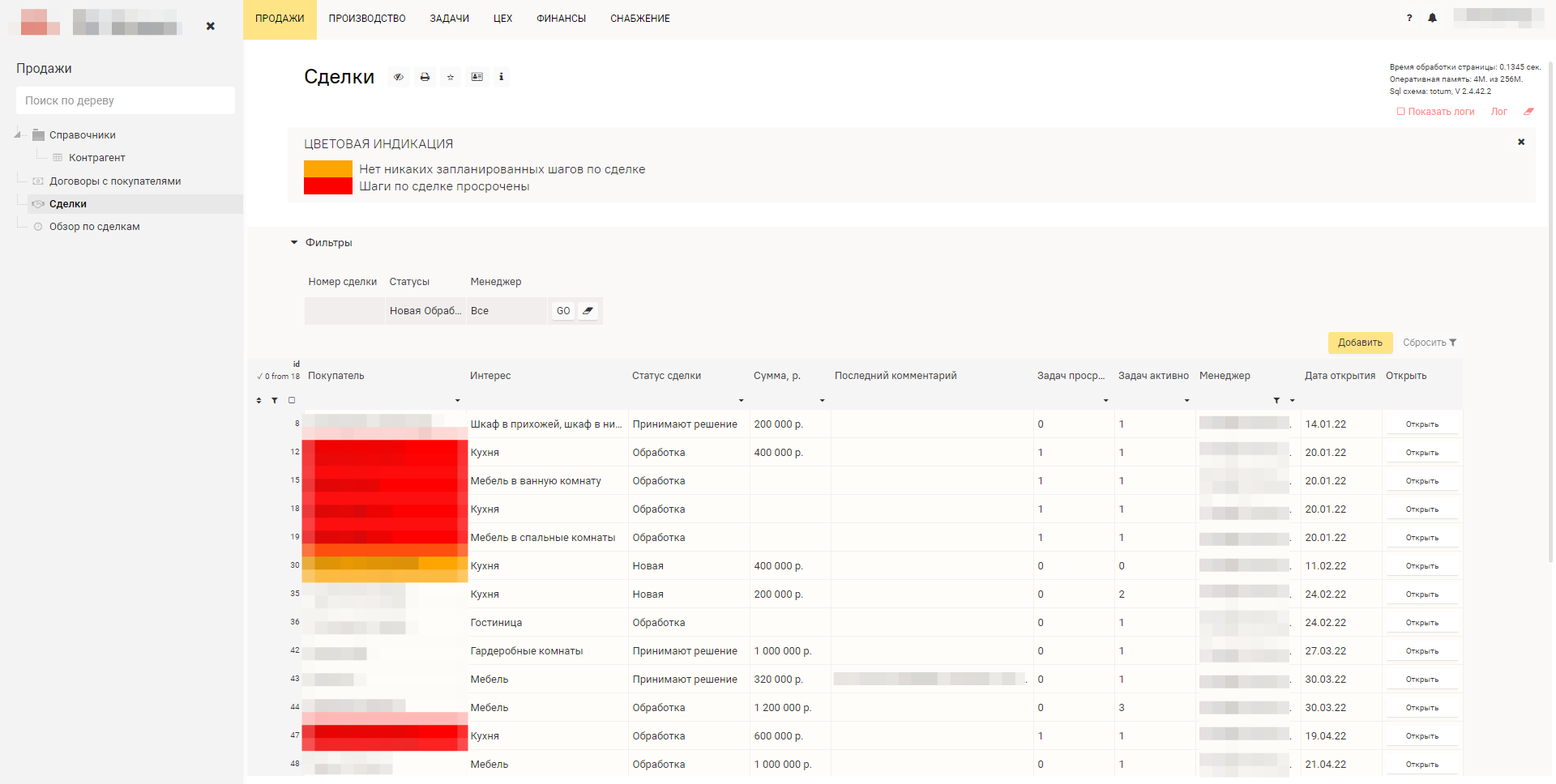Open the Лог link
The width and height of the screenshot is (1556, 784).
(x=1499, y=112)
